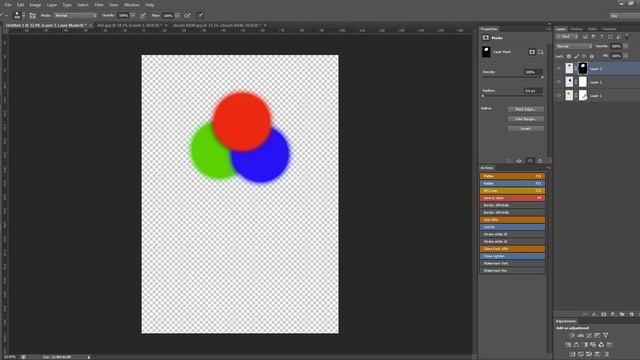Lock transparent pixels
This screenshot has height=360, width=640.
(x=569, y=56)
